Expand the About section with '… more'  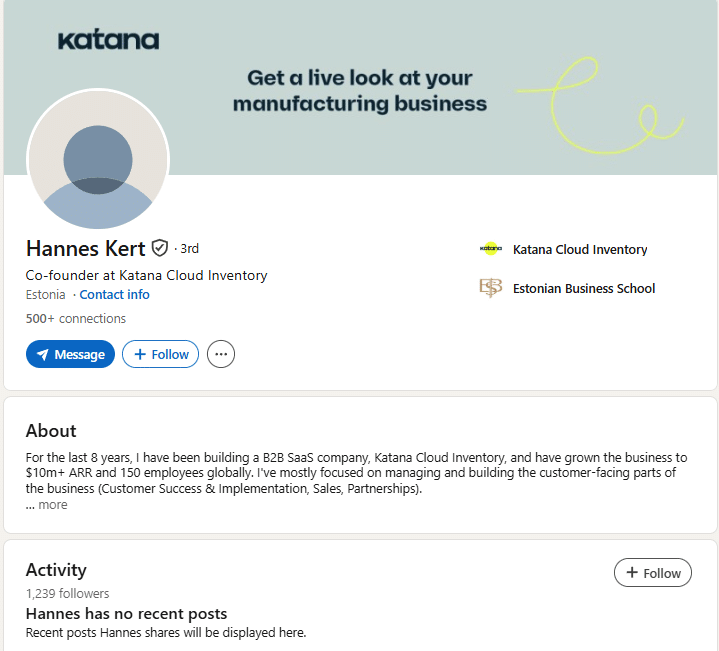pyautogui.click(x=47, y=505)
